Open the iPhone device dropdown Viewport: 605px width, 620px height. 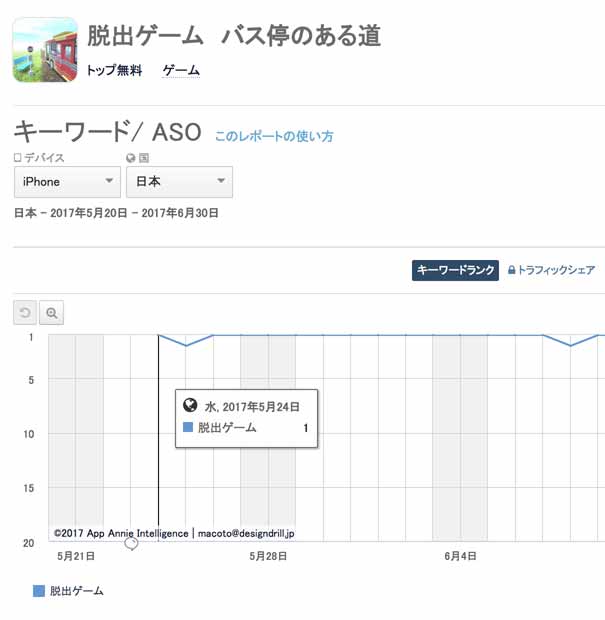pos(67,182)
